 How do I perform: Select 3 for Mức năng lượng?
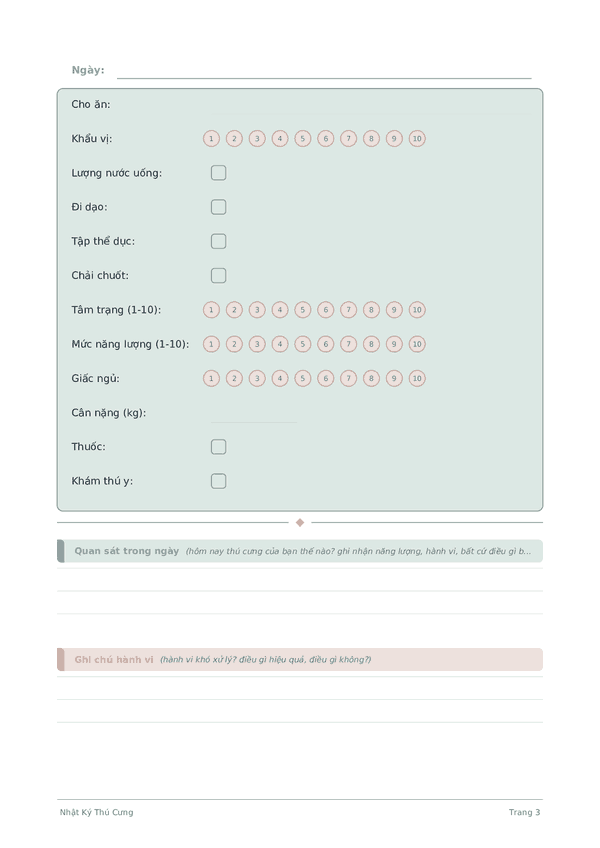257,344
